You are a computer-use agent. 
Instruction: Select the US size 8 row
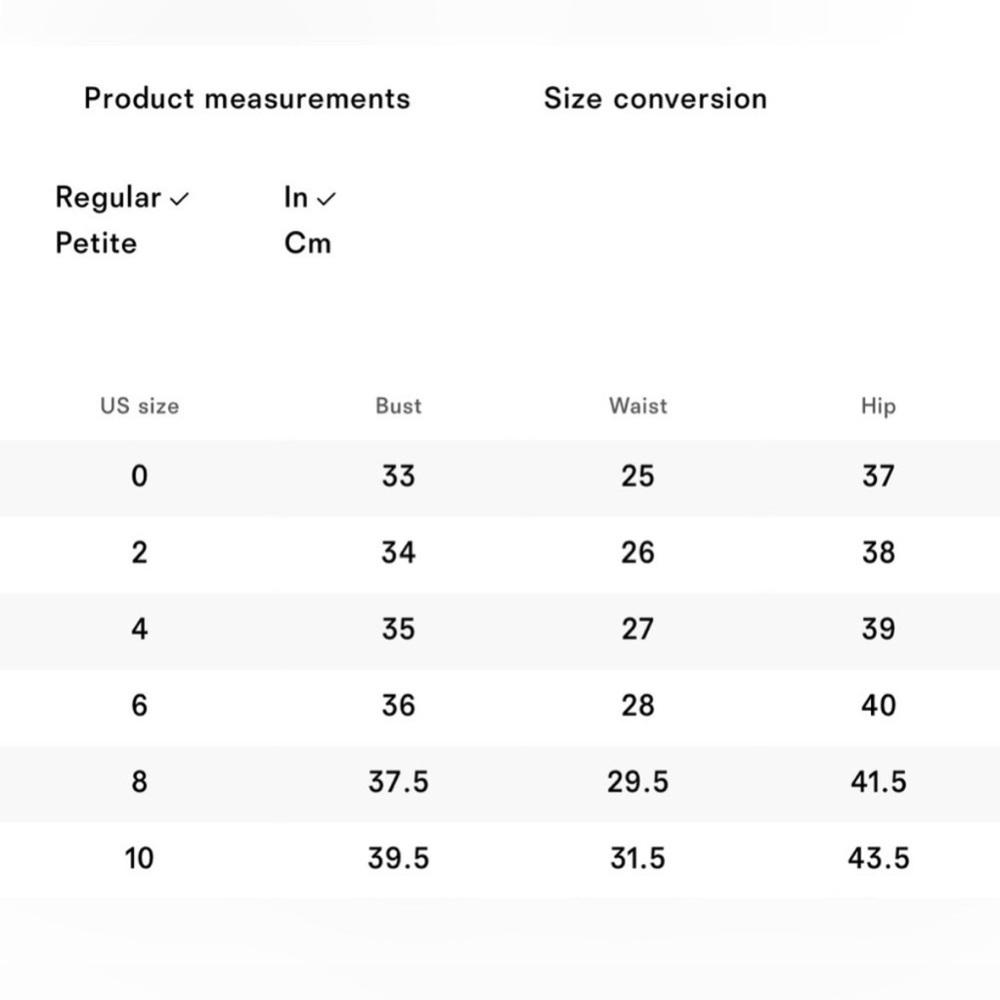139,782
